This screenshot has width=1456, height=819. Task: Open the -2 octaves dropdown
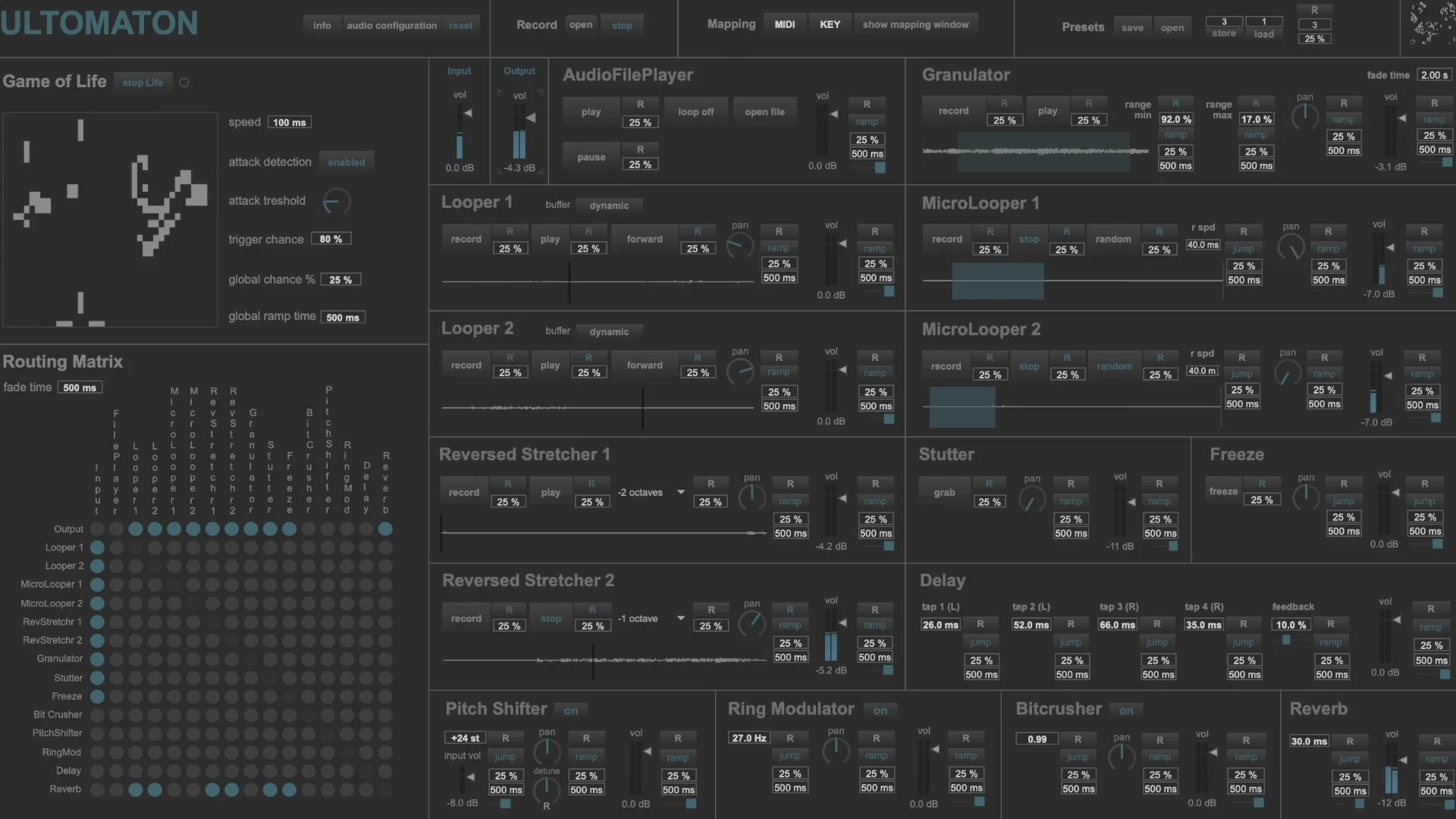651,493
